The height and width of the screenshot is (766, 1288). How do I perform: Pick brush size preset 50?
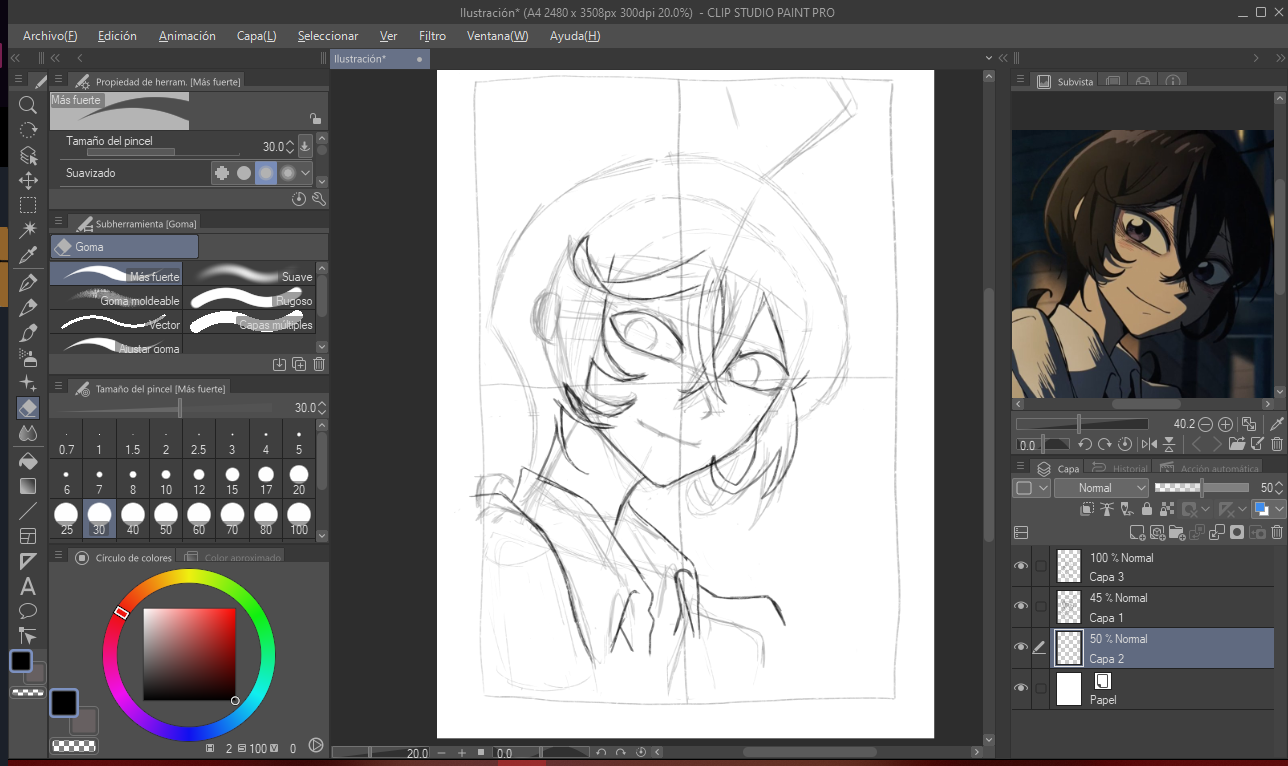pyautogui.click(x=166, y=517)
